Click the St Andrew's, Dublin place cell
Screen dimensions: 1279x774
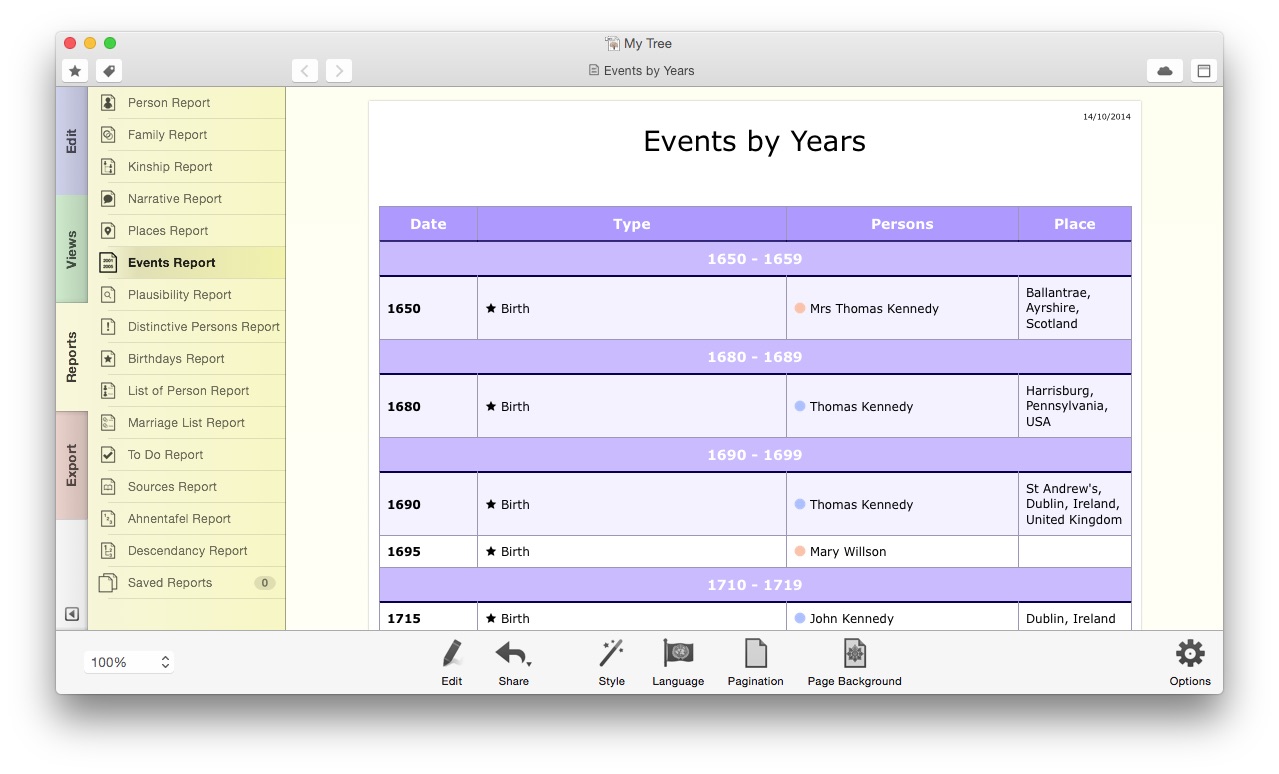click(1075, 504)
